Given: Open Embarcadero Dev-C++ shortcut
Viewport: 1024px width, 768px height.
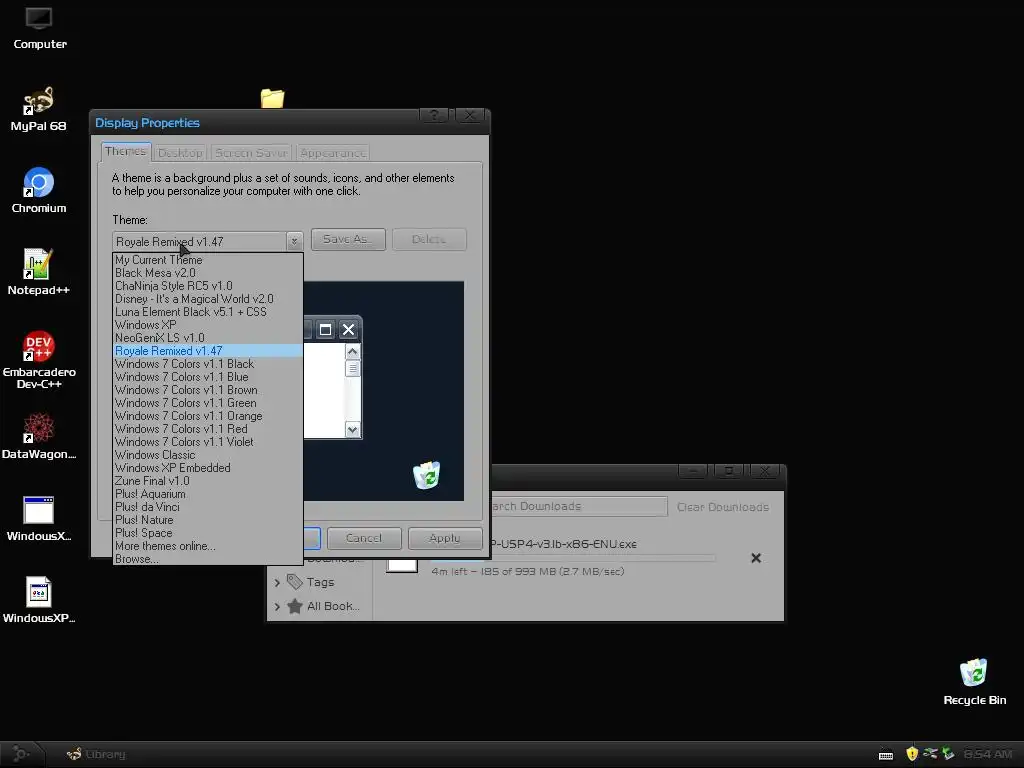Looking at the screenshot, I should 39,360.
